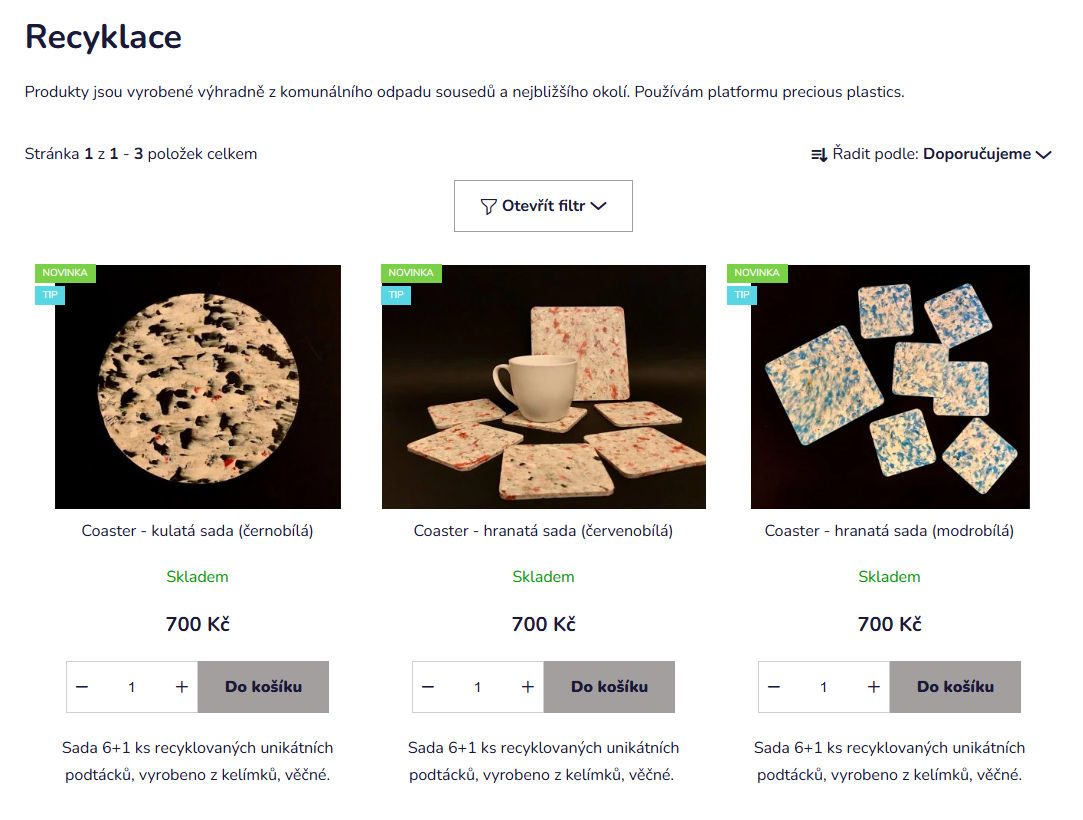Open the round black-white coaster image
Viewport: 1083px width, 820px height.
(198, 387)
